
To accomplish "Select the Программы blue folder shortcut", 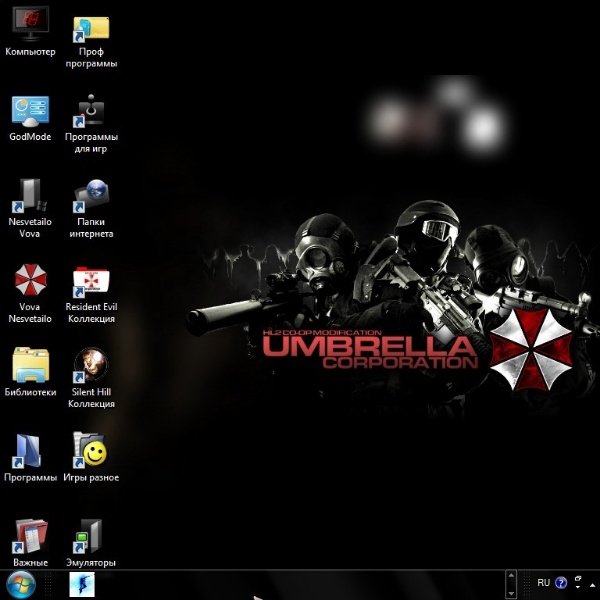I will pyautogui.click(x=30, y=458).
